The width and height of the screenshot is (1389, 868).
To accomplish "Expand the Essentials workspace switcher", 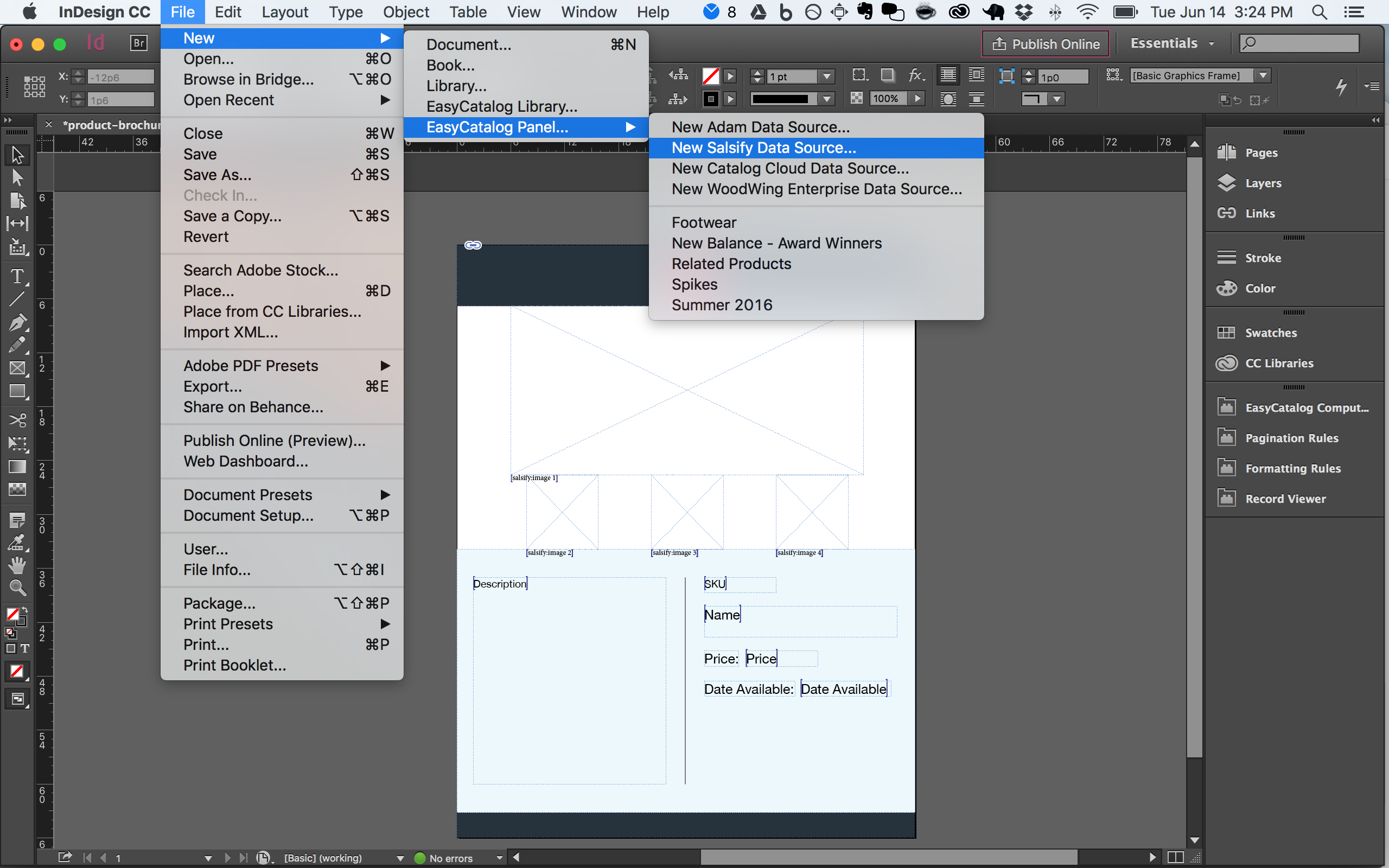I will pos(1173,43).
